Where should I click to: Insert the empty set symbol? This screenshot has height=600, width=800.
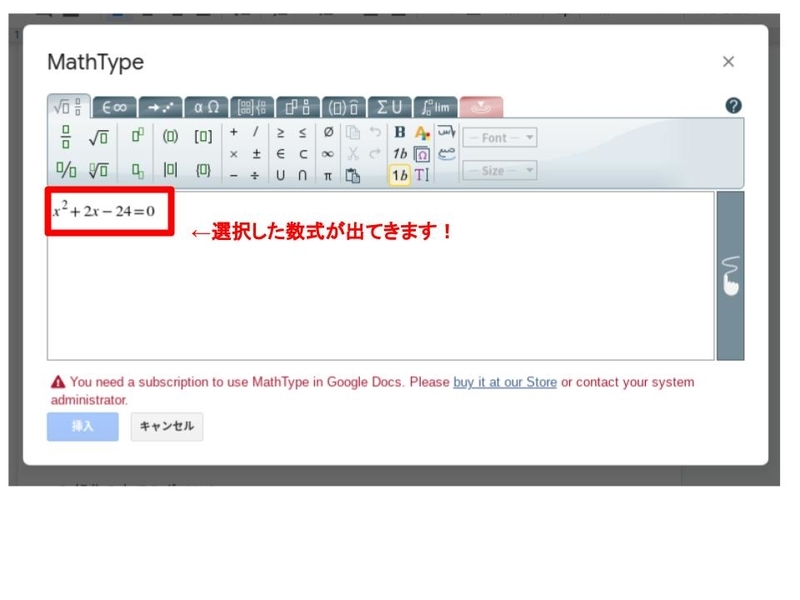click(x=328, y=133)
